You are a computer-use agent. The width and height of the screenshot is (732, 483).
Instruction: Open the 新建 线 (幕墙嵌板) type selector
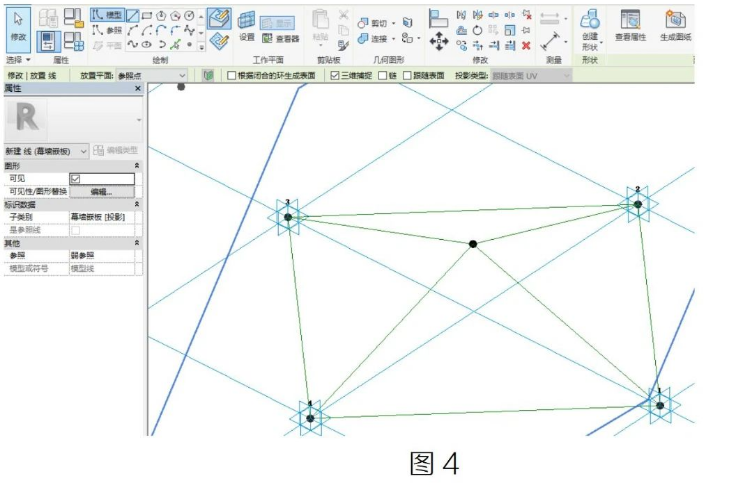(x=46, y=151)
